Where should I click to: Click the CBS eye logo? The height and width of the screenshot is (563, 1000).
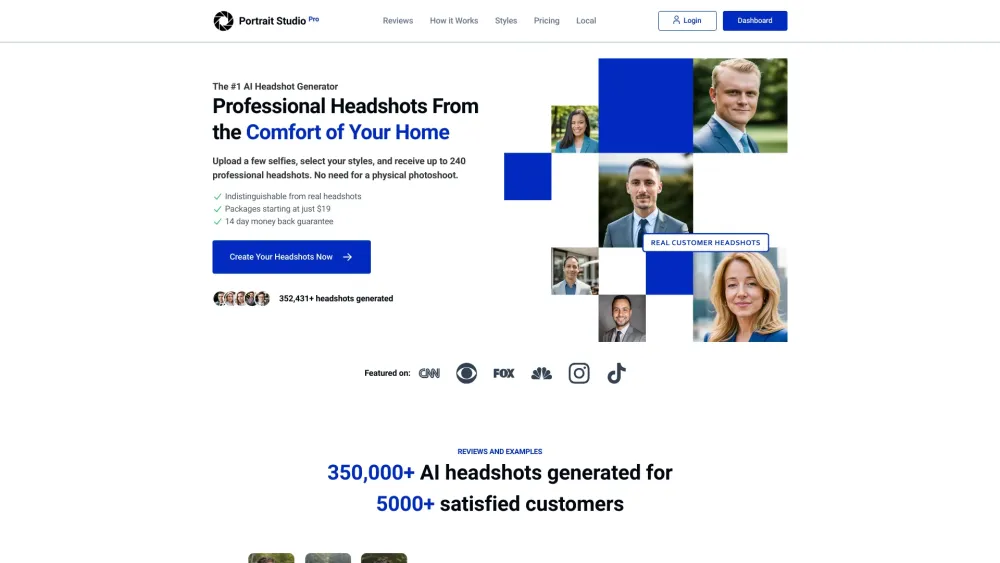pyautogui.click(x=466, y=373)
